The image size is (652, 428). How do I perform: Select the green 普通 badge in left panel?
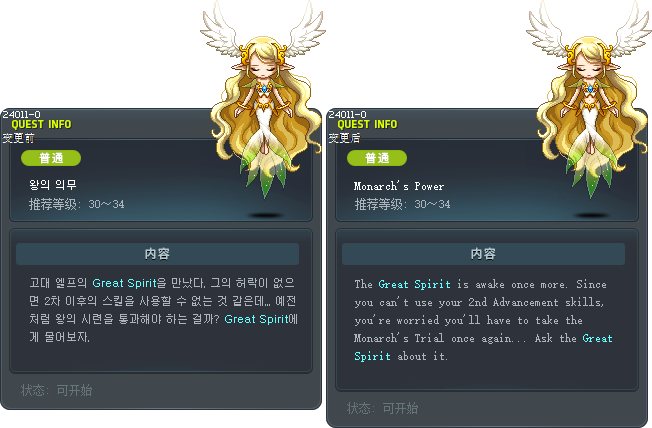point(51,158)
